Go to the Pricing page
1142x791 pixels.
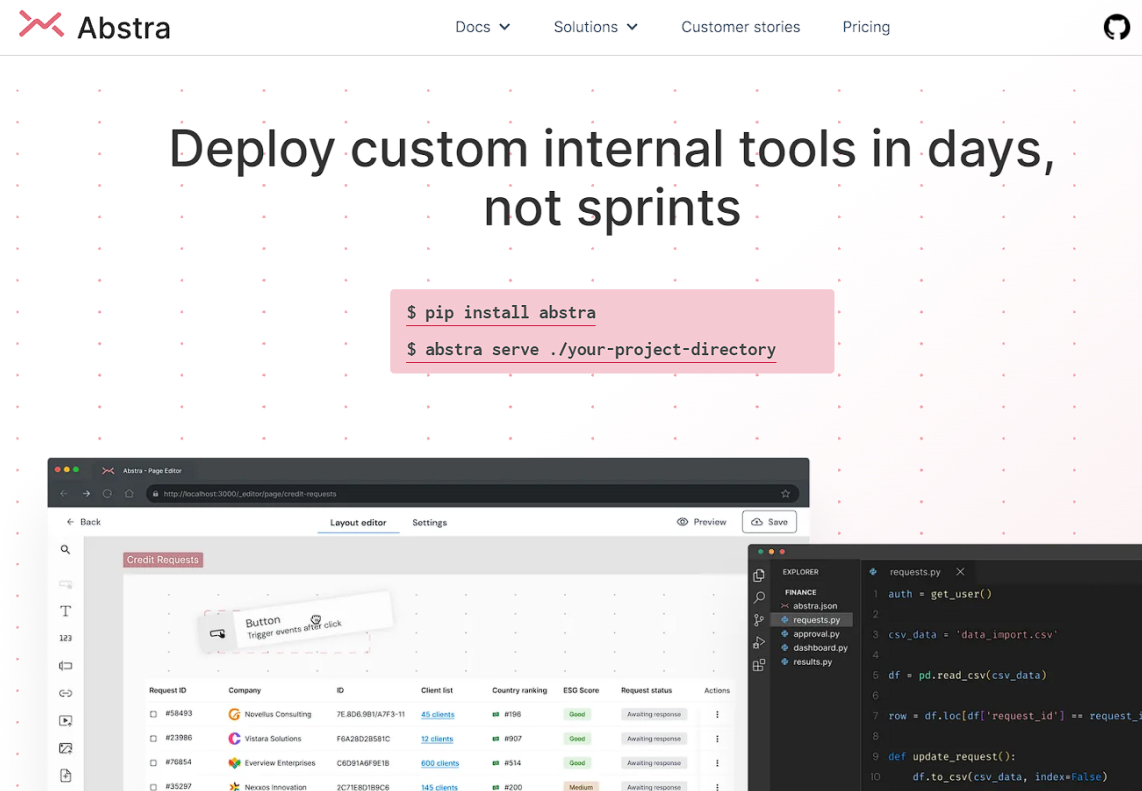tap(866, 27)
